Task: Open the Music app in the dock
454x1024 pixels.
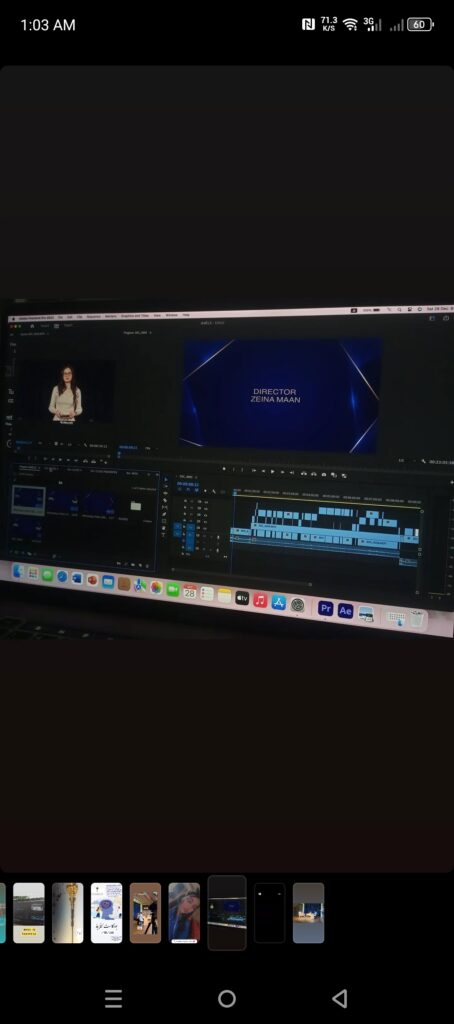Action: pyautogui.click(x=260, y=600)
